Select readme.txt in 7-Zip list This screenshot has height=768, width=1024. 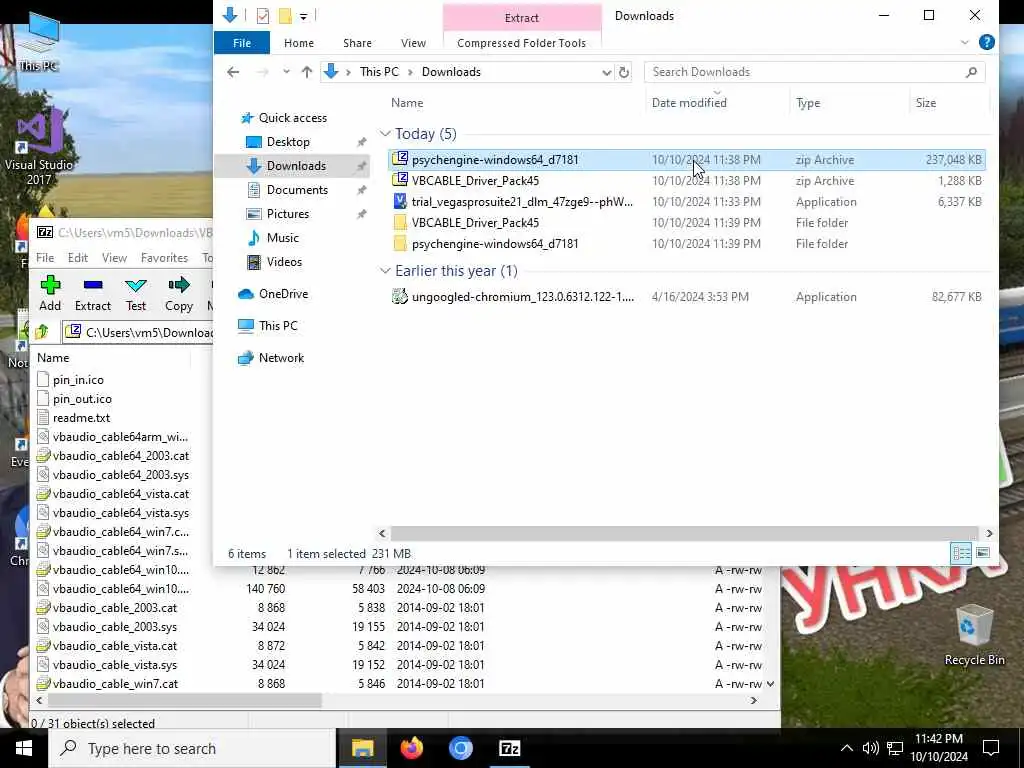tap(81, 418)
